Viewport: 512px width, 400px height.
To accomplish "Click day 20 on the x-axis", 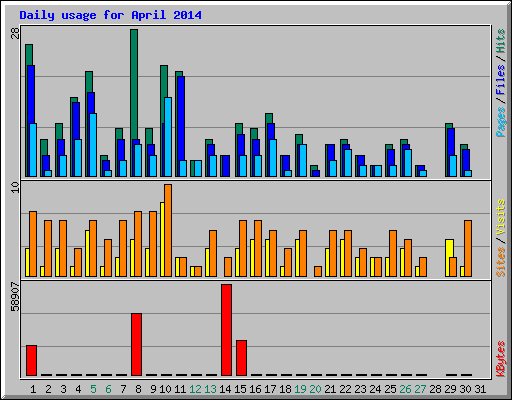I will coord(315,389).
